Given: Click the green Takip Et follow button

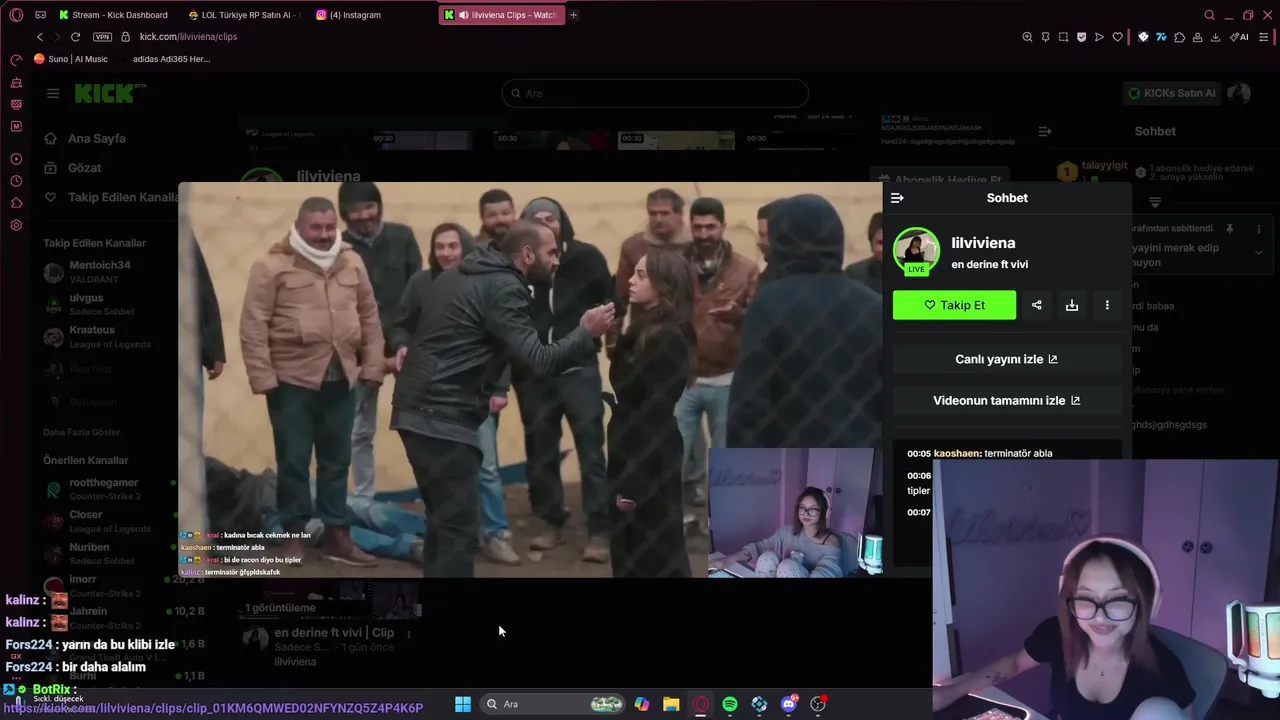Looking at the screenshot, I should point(954,305).
